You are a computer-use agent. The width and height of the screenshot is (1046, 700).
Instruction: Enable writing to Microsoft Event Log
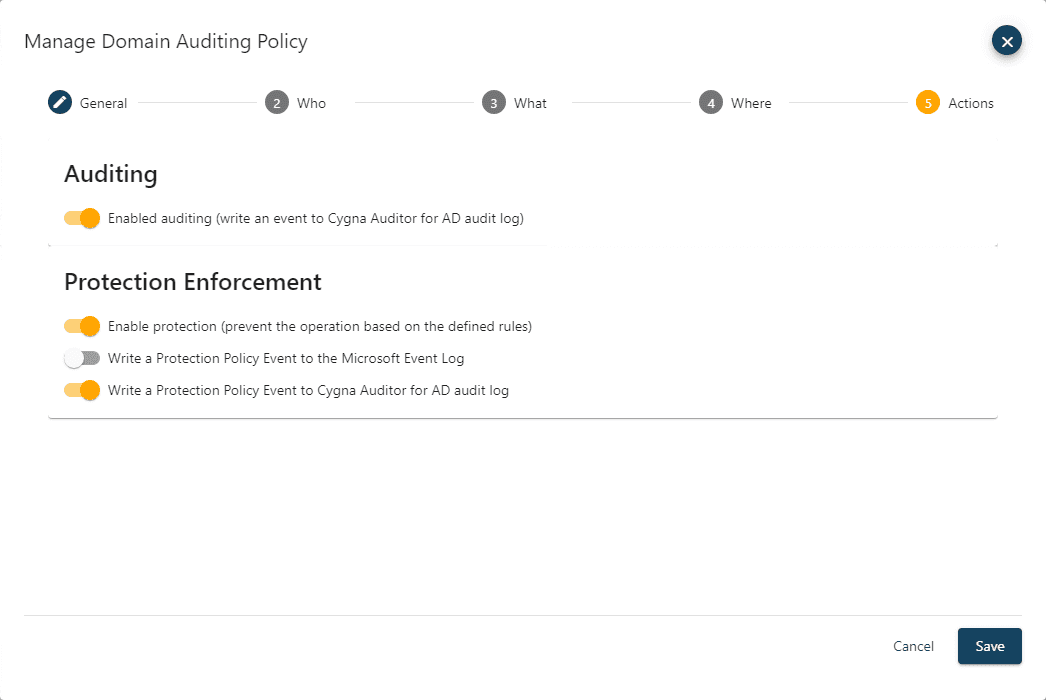(x=82, y=358)
